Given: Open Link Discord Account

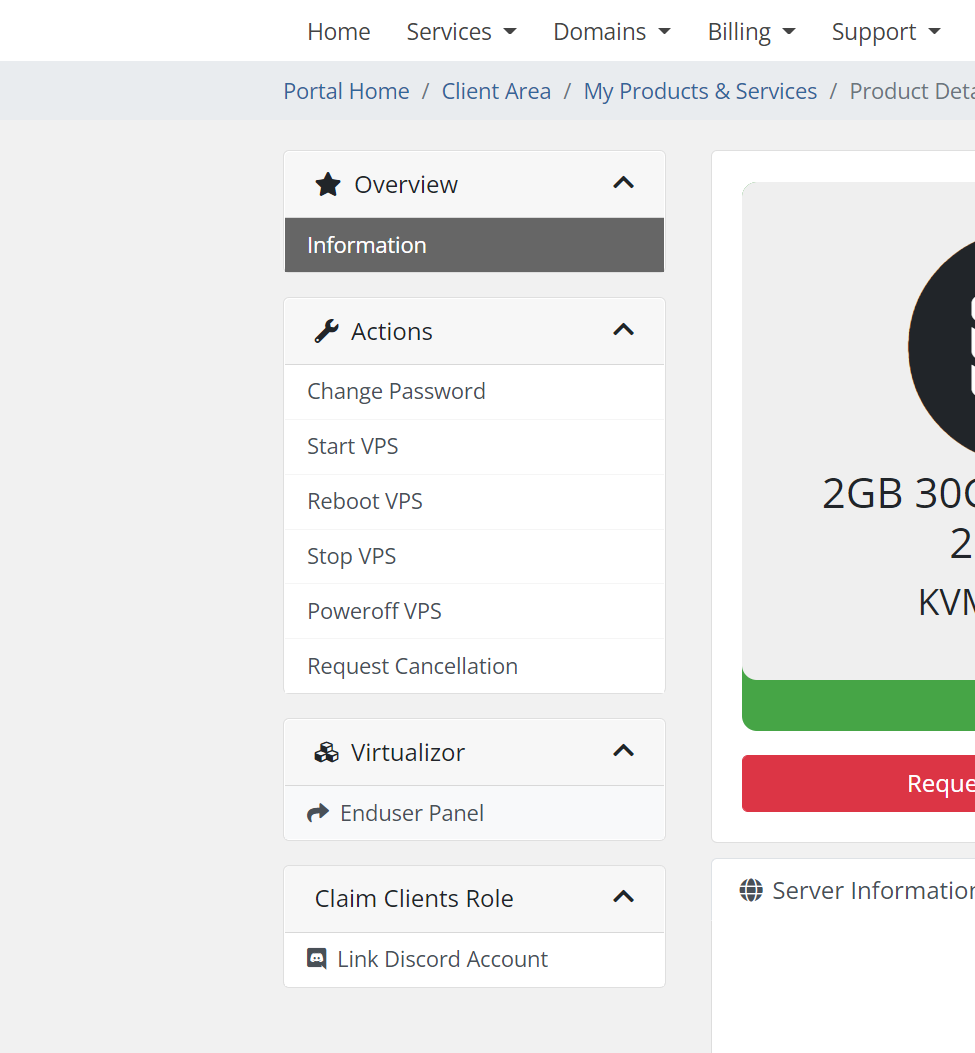Looking at the screenshot, I should 474,960.
